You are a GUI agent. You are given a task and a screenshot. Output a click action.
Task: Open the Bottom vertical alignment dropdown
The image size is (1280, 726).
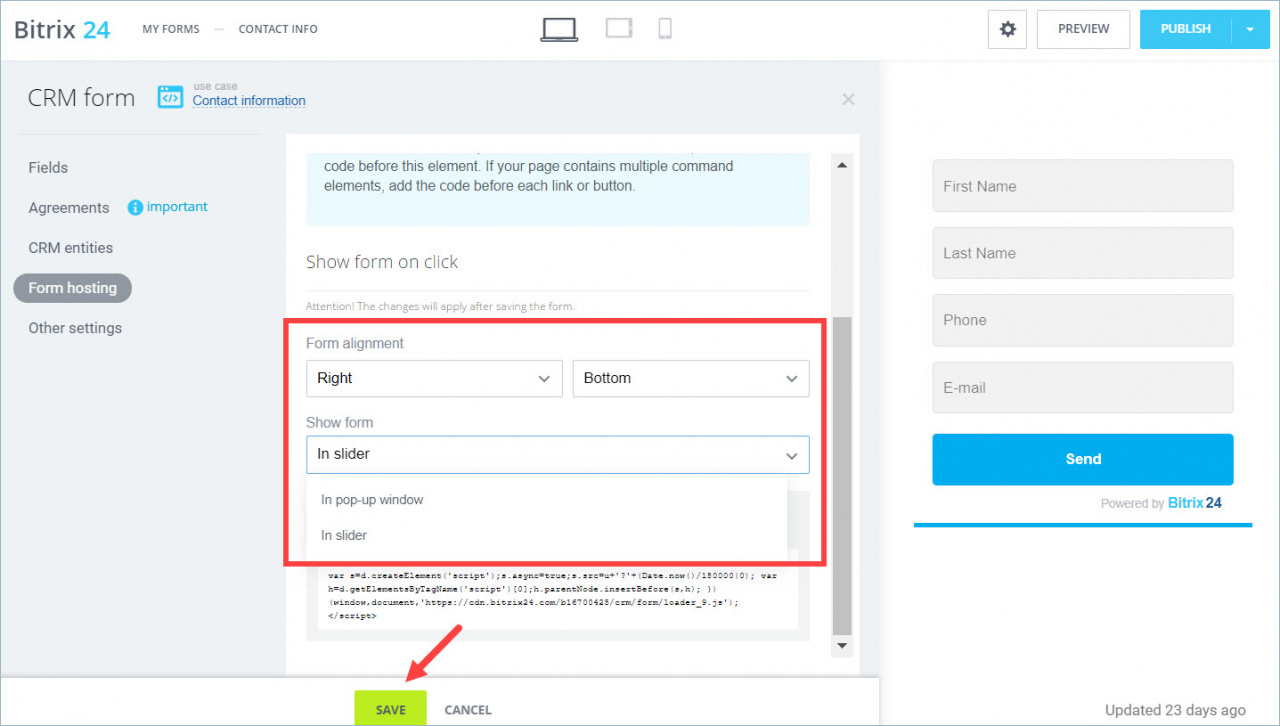pos(691,378)
